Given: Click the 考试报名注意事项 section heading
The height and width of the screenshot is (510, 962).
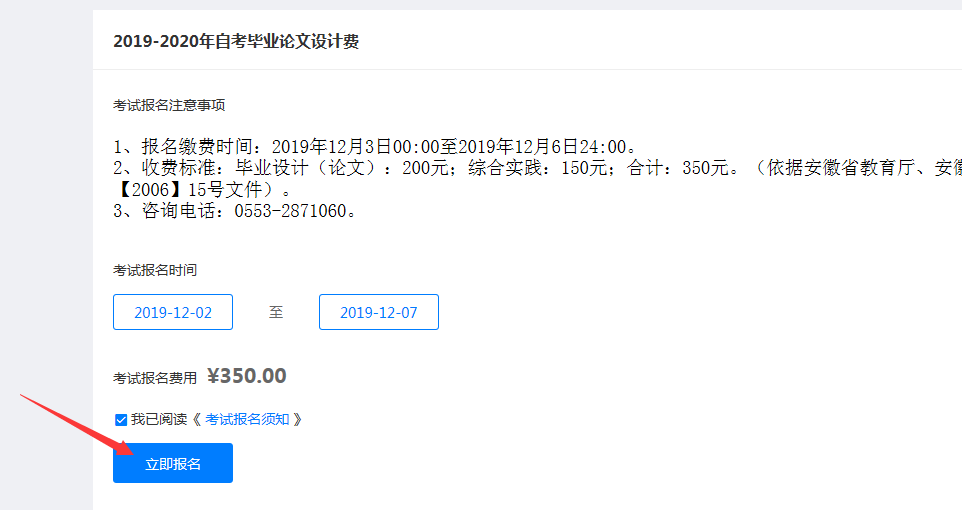Looking at the screenshot, I should tap(169, 105).
